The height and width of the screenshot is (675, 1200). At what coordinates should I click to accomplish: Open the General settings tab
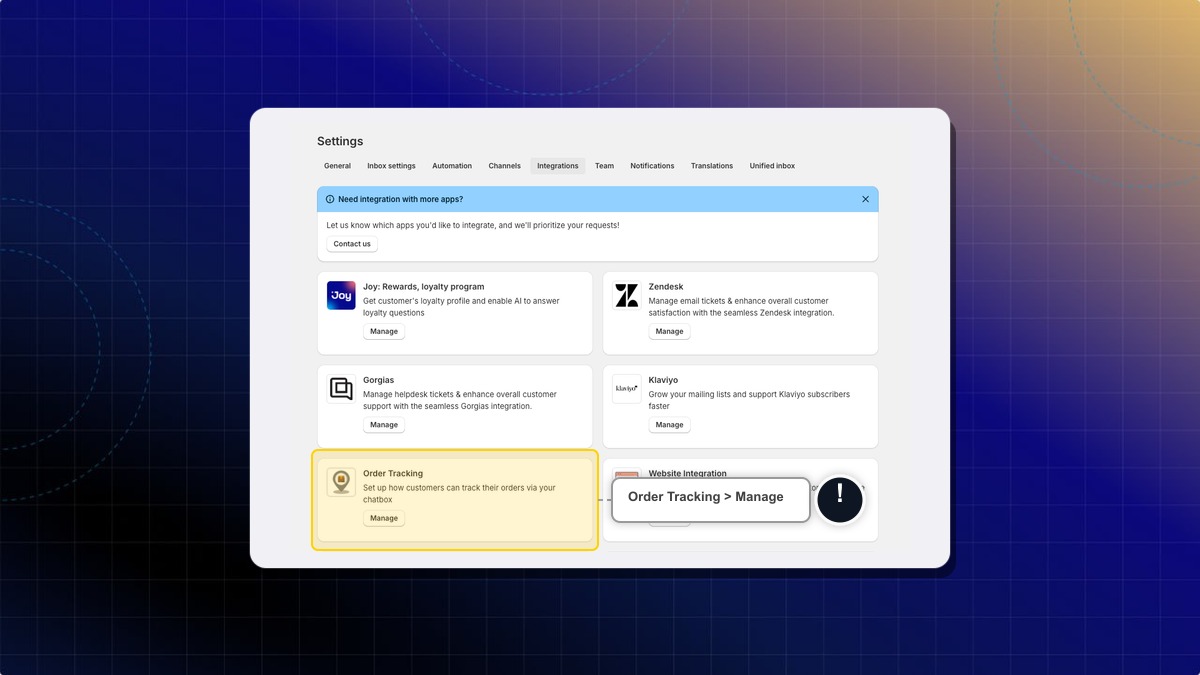337,166
